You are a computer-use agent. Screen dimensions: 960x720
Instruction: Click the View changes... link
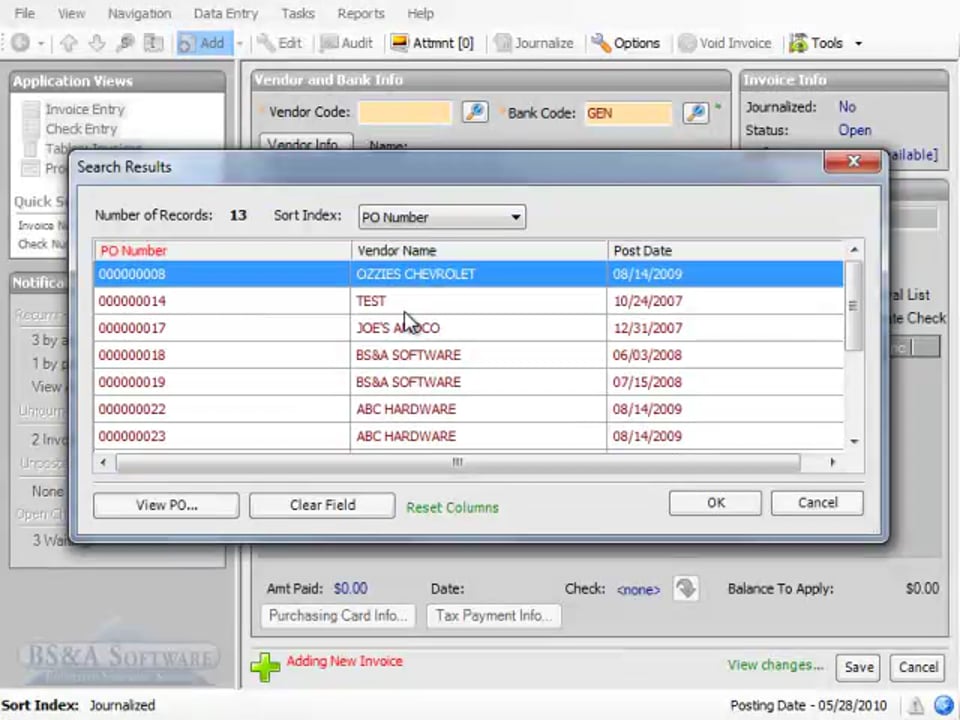[776, 665]
